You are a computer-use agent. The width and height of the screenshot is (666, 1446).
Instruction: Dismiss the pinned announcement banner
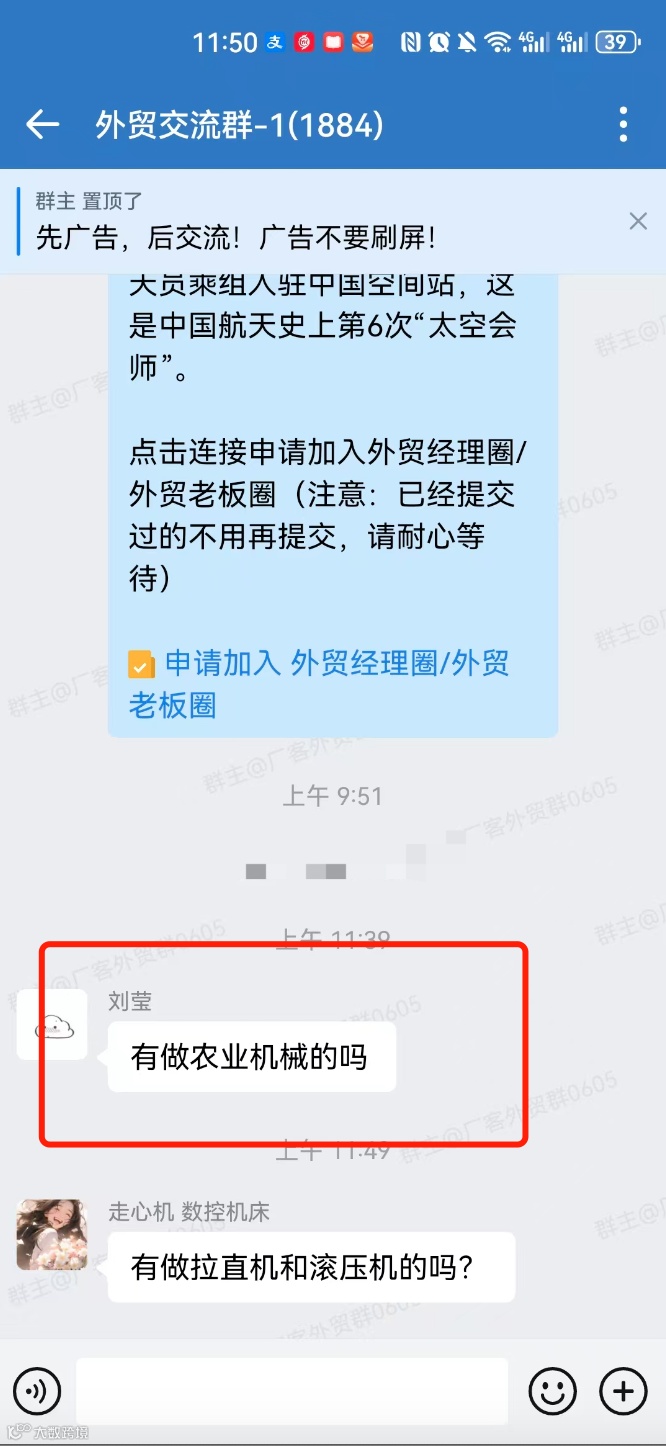[638, 221]
